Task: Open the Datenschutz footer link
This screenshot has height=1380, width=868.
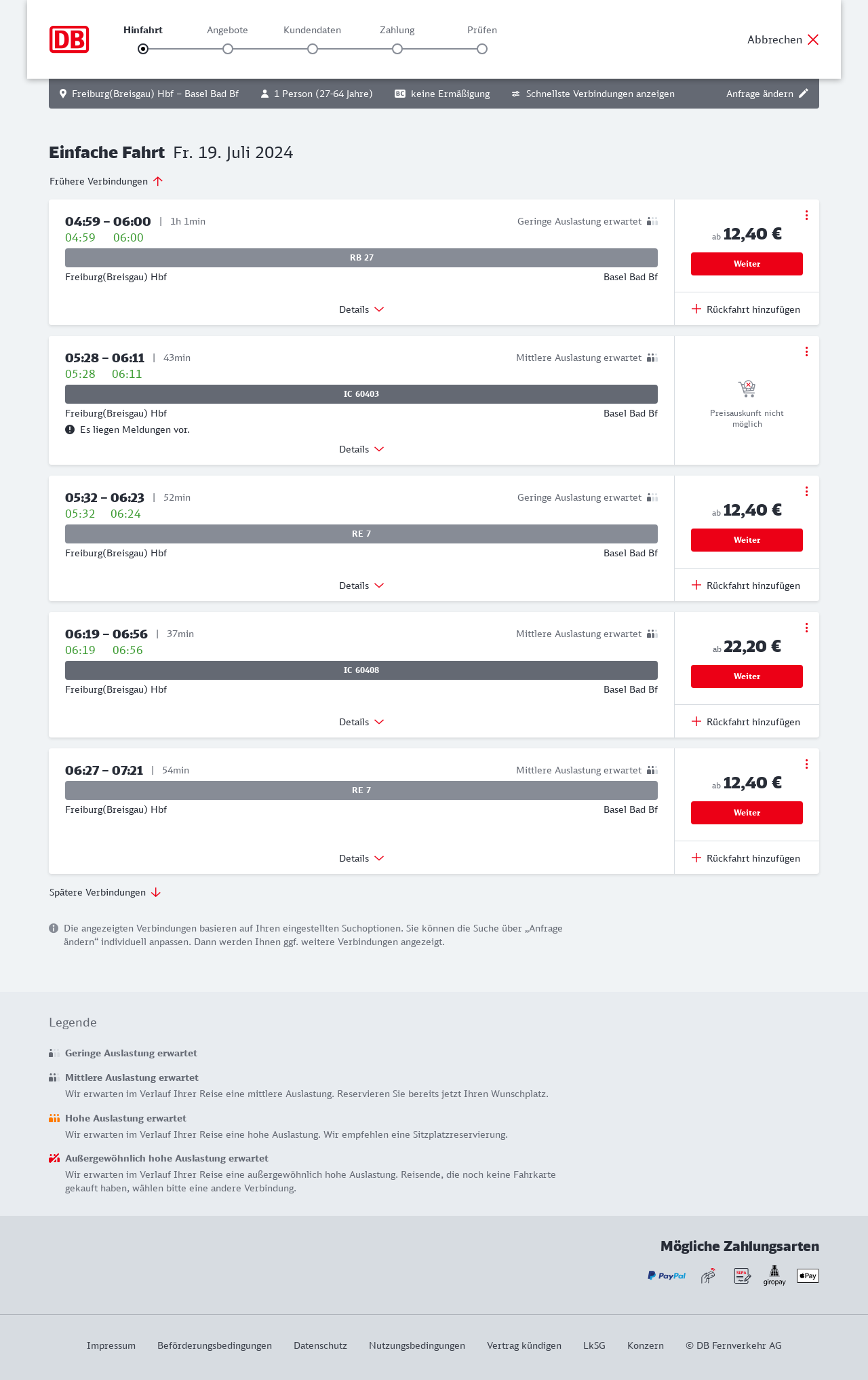Action: click(320, 1345)
